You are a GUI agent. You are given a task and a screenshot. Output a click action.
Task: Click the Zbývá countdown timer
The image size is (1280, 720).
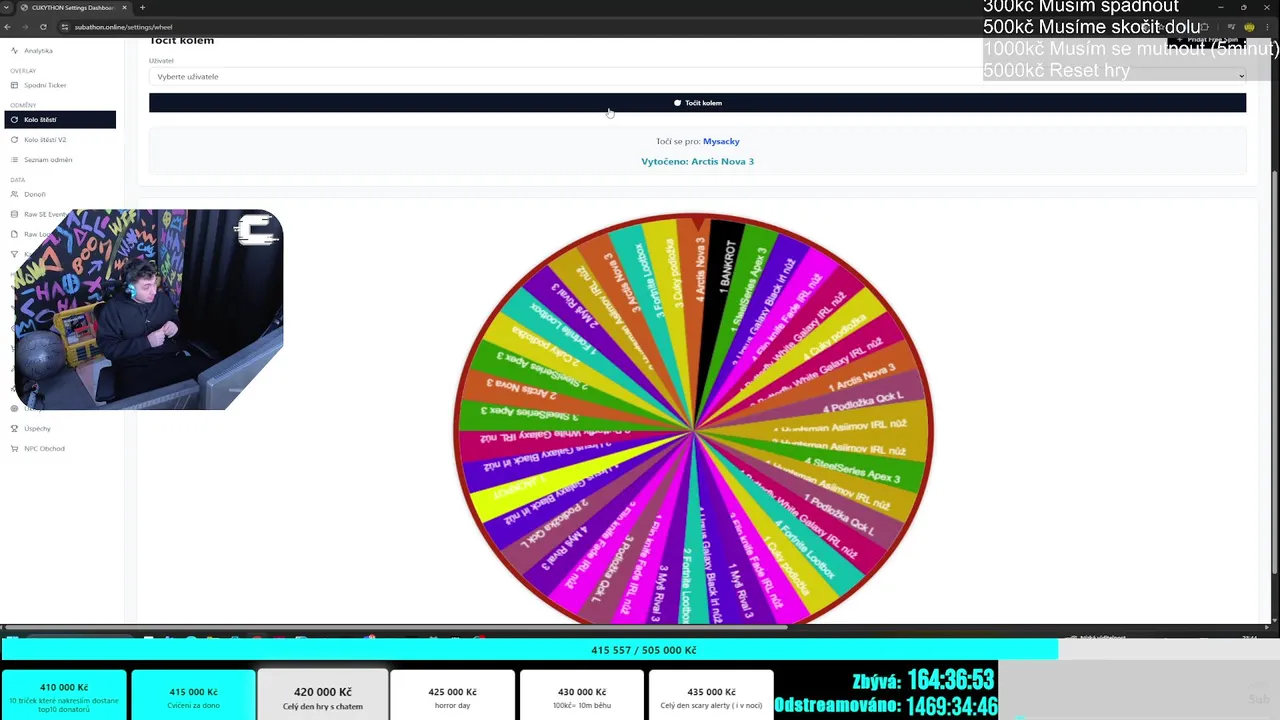(x=923, y=681)
